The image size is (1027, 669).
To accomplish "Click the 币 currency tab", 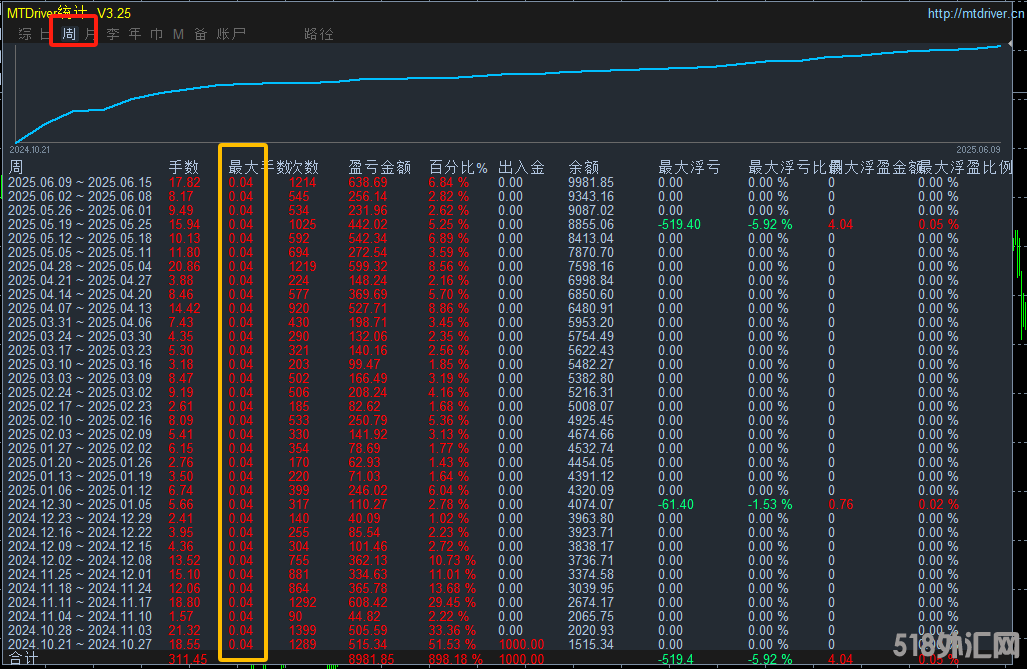I will click(156, 34).
